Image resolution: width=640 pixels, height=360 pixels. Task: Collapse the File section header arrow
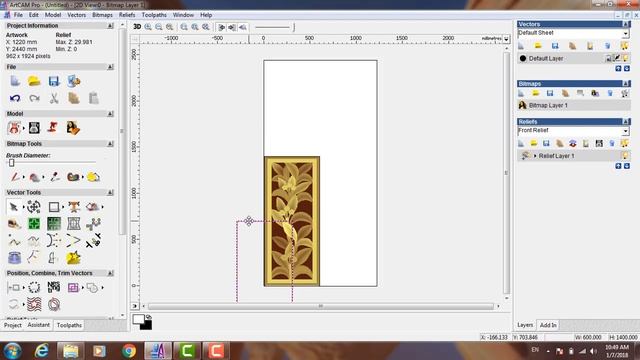[x=110, y=67]
